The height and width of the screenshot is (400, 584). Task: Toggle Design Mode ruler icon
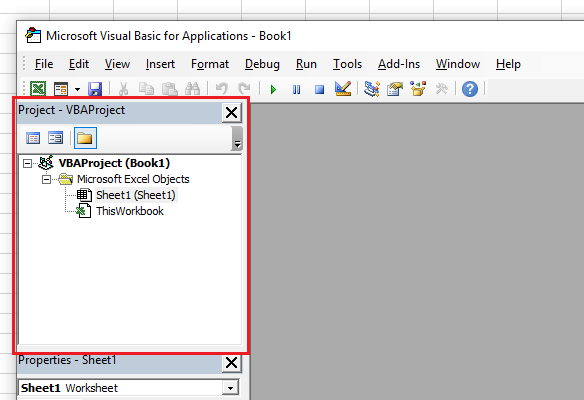pyautogui.click(x=343, y=89)
